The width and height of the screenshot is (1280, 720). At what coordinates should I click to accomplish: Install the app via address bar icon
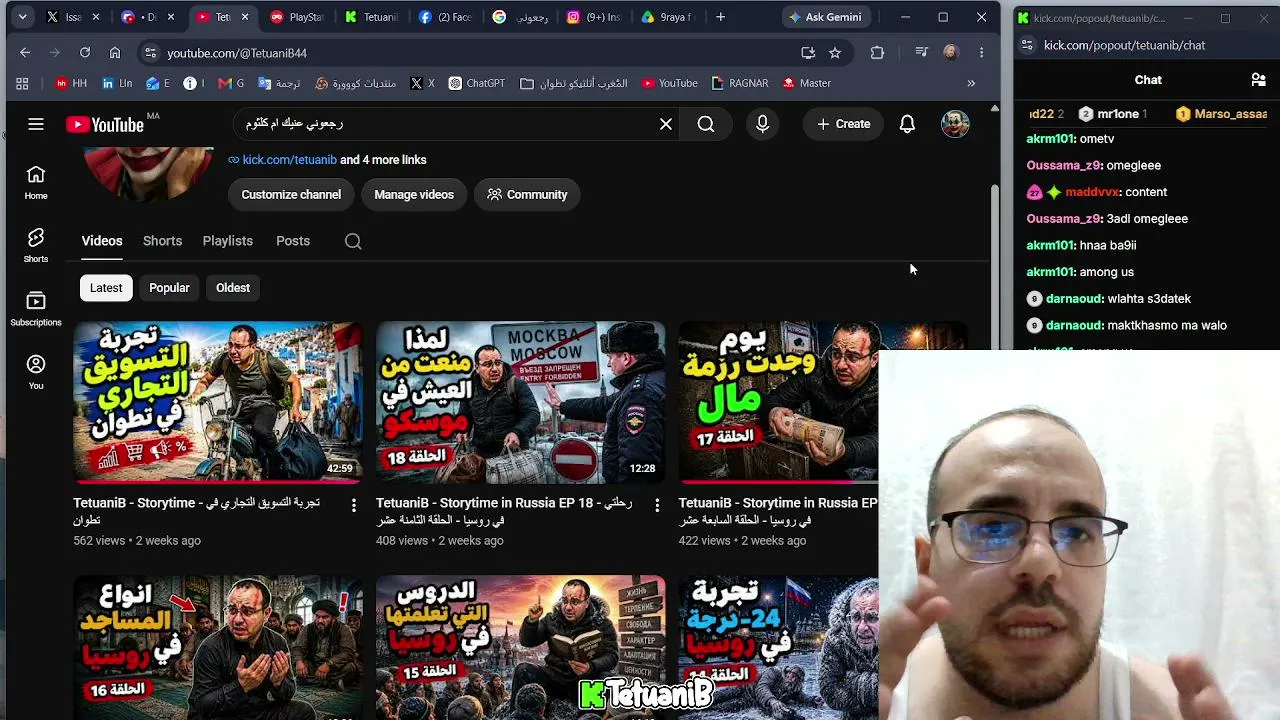click(x=808, y=53)
